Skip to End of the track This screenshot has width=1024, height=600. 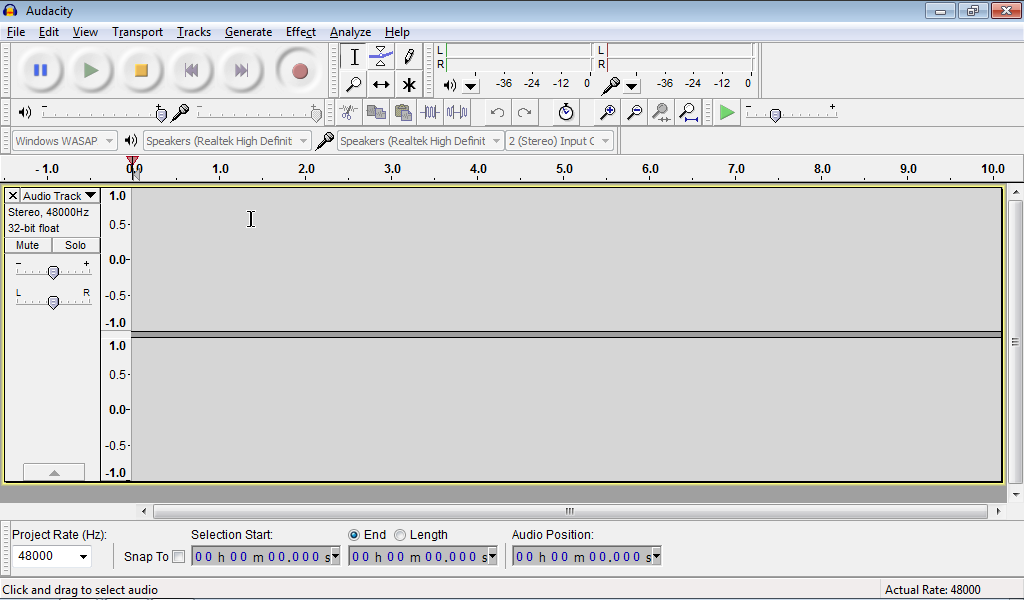click(x=241, y=71)
